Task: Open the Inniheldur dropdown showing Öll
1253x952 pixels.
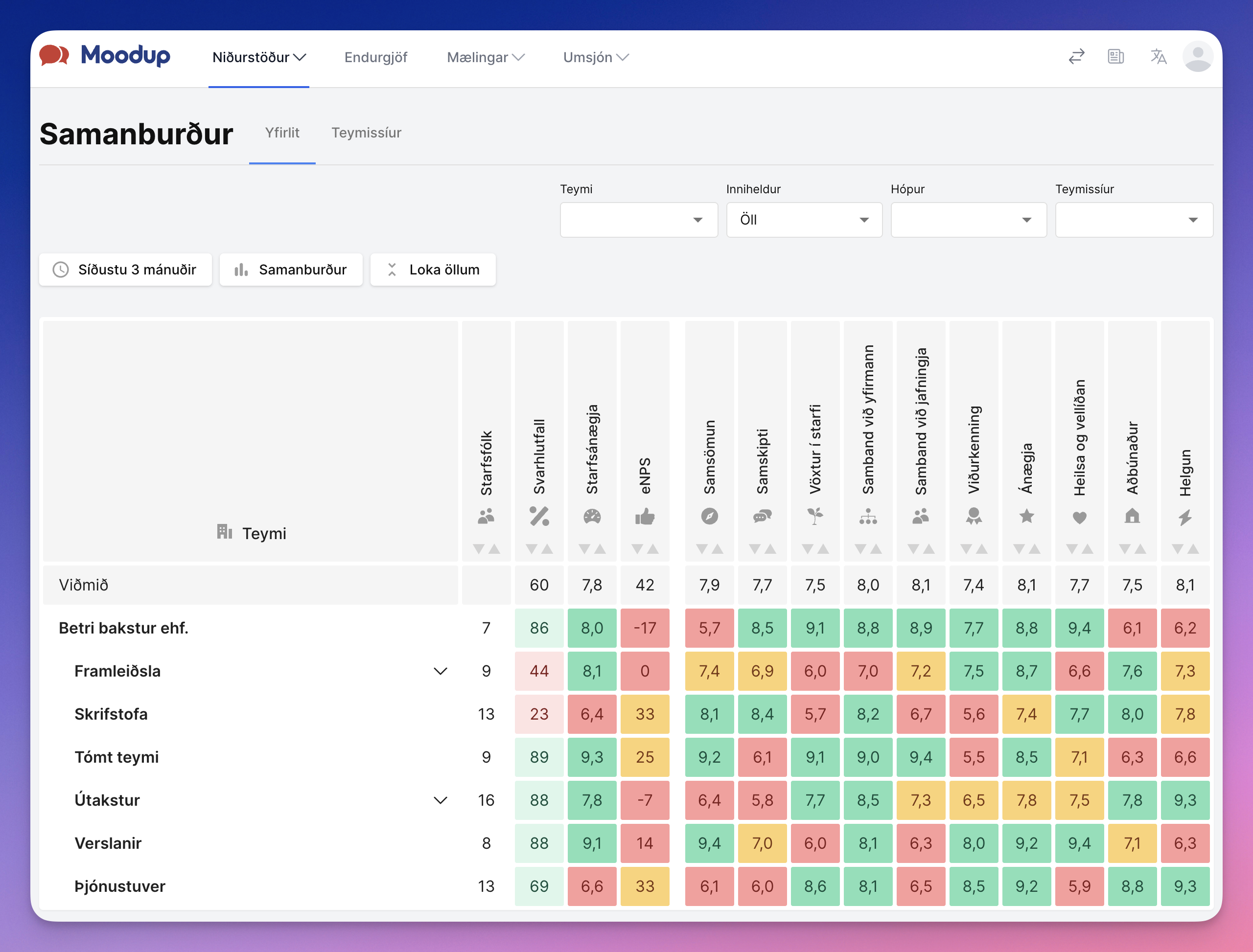Action: pos(804,220)
